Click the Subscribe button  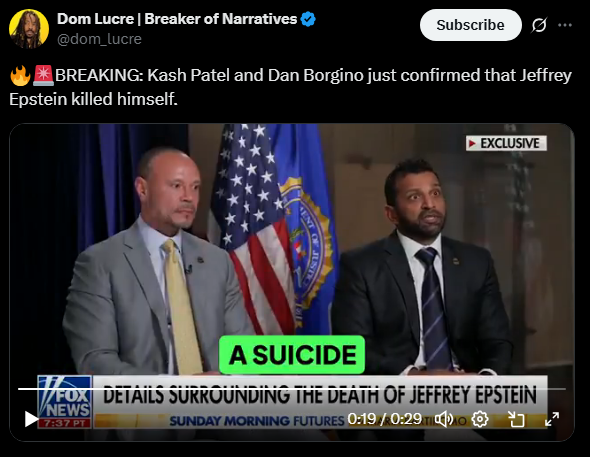tap(470, 25)
